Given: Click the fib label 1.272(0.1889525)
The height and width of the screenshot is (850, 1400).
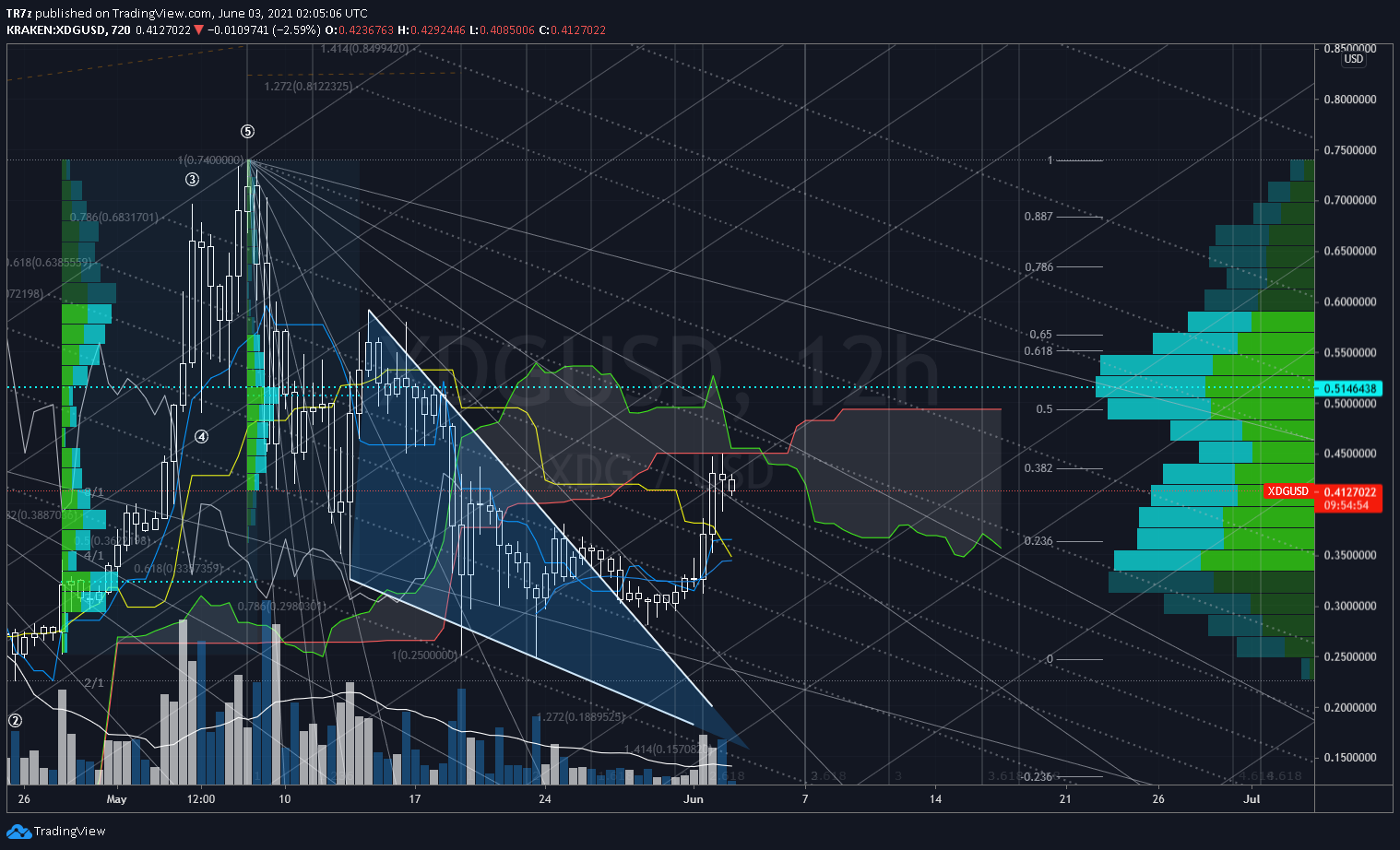Looking at the screenshot, I should (x=581, y=717).
